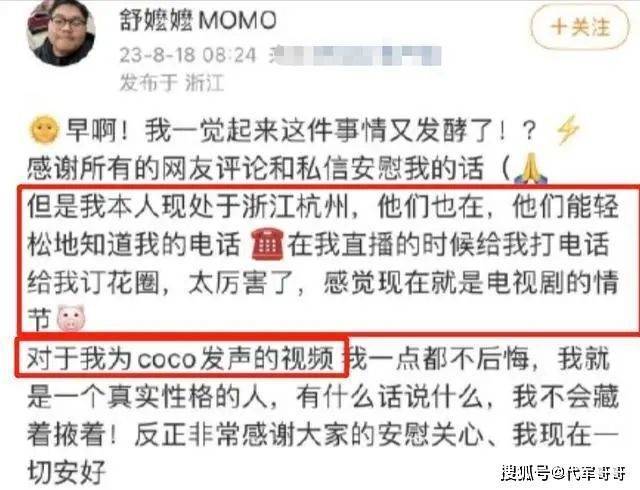Open the 舒嬷嬷MOMO username link

click(x=198, y=20)
